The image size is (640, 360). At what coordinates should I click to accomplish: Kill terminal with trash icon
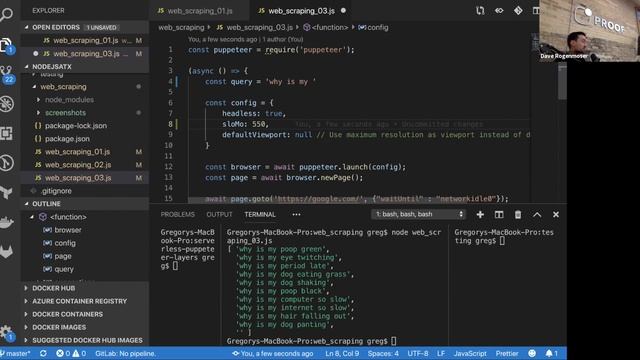pos(518,215)
